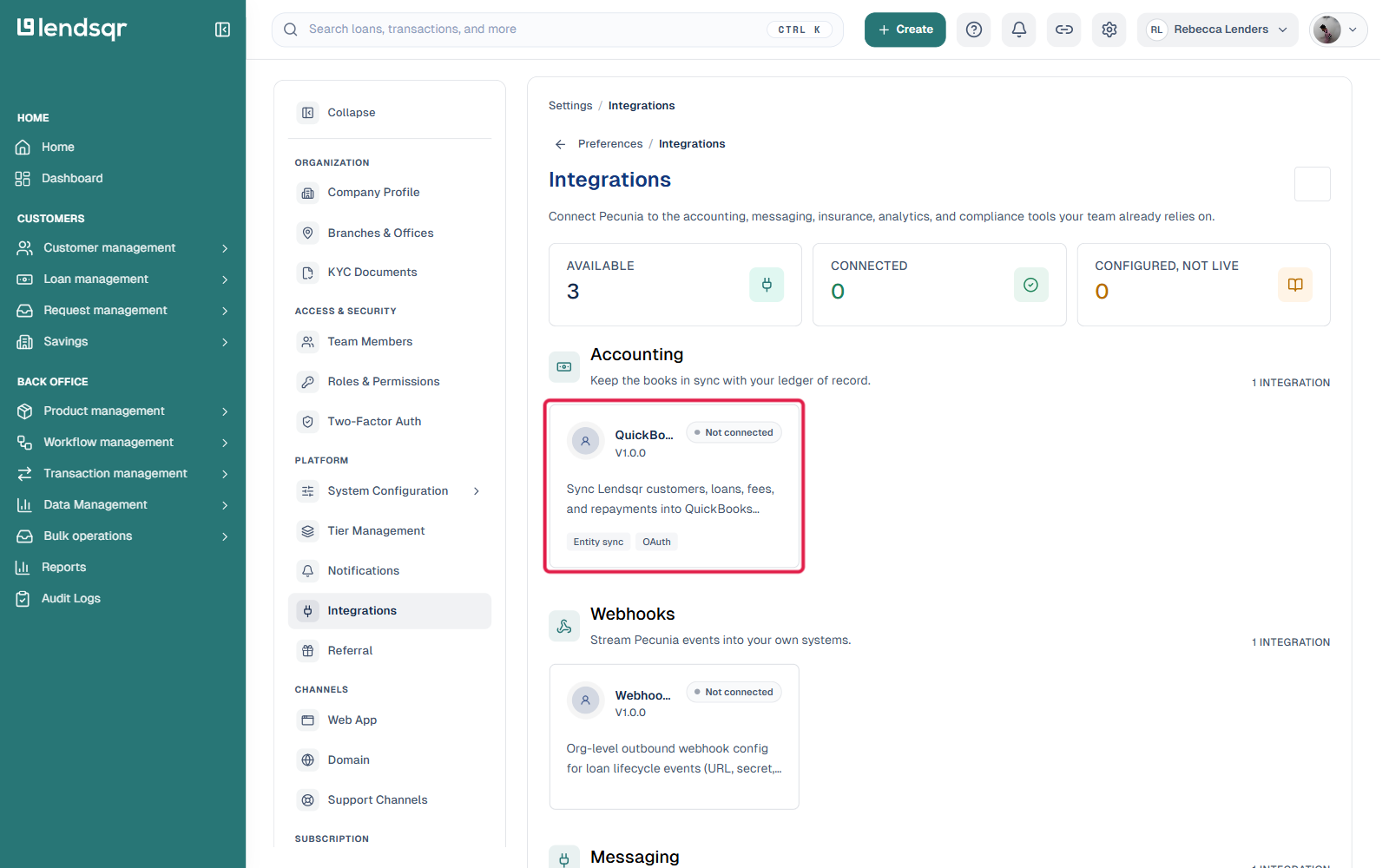Click the OAuth tag on QuickBooks card
The image size is (1389, 868).
point(656,542)
